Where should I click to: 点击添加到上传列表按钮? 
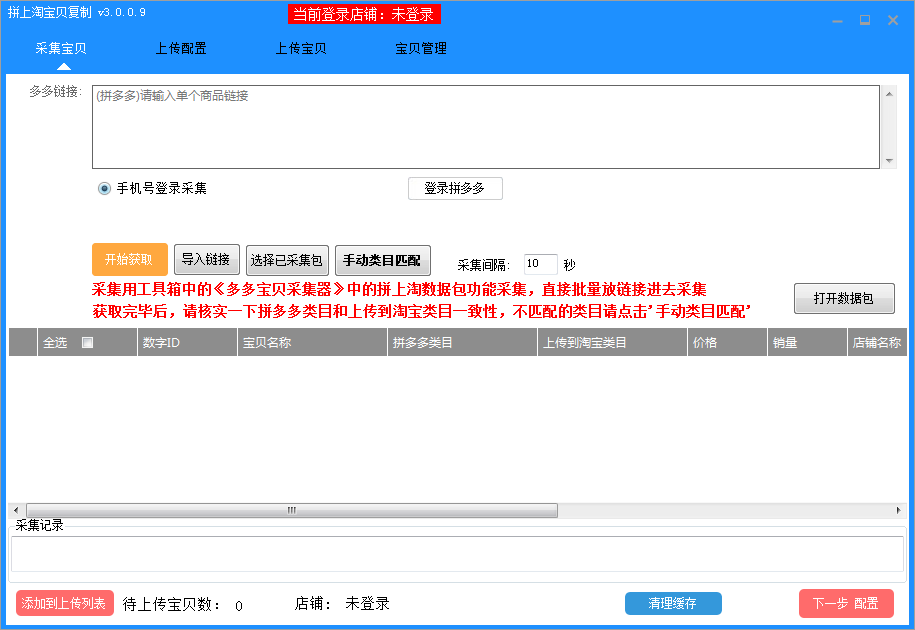[64, 603]
